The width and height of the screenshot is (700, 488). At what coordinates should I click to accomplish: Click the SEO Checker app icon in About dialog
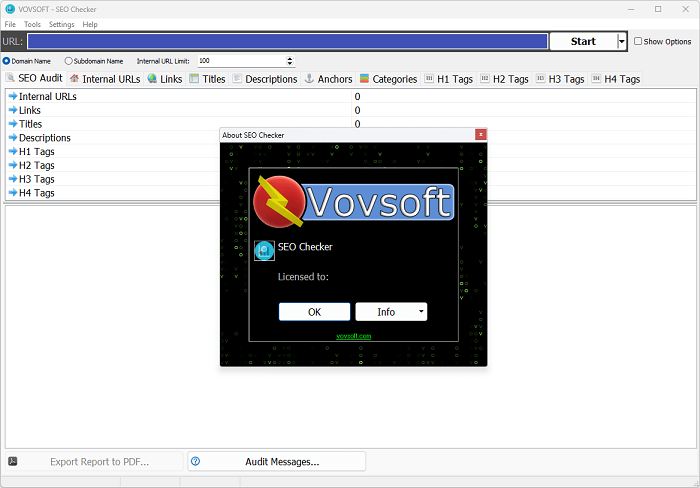264,250
